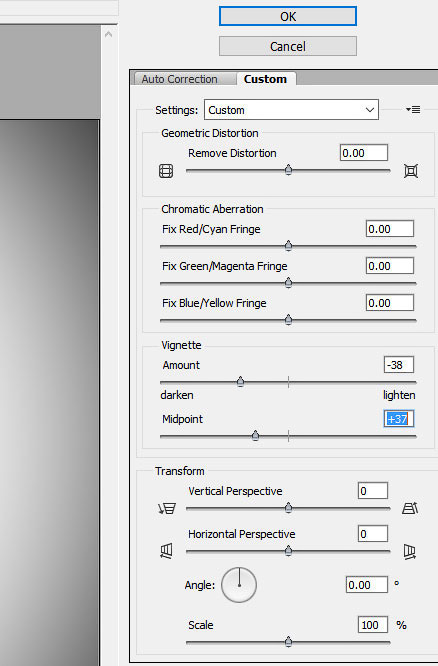Click the Cancel button
This screenshot has height=666, width=438.
pyautogui.click(x=288, y=46)
